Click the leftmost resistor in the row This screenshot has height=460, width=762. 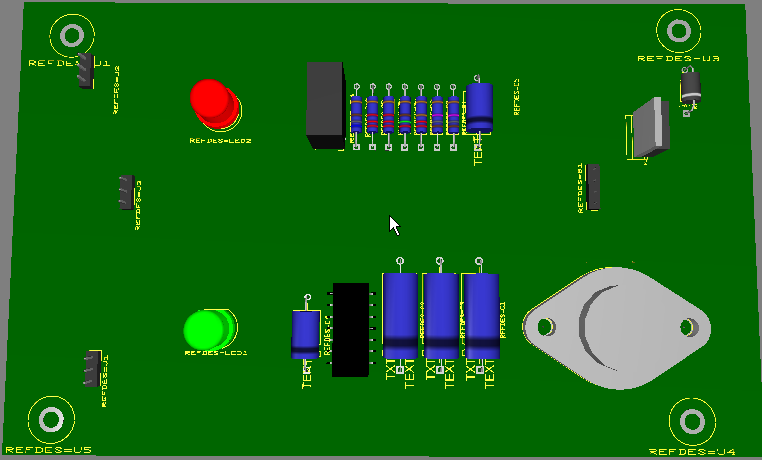356,114
